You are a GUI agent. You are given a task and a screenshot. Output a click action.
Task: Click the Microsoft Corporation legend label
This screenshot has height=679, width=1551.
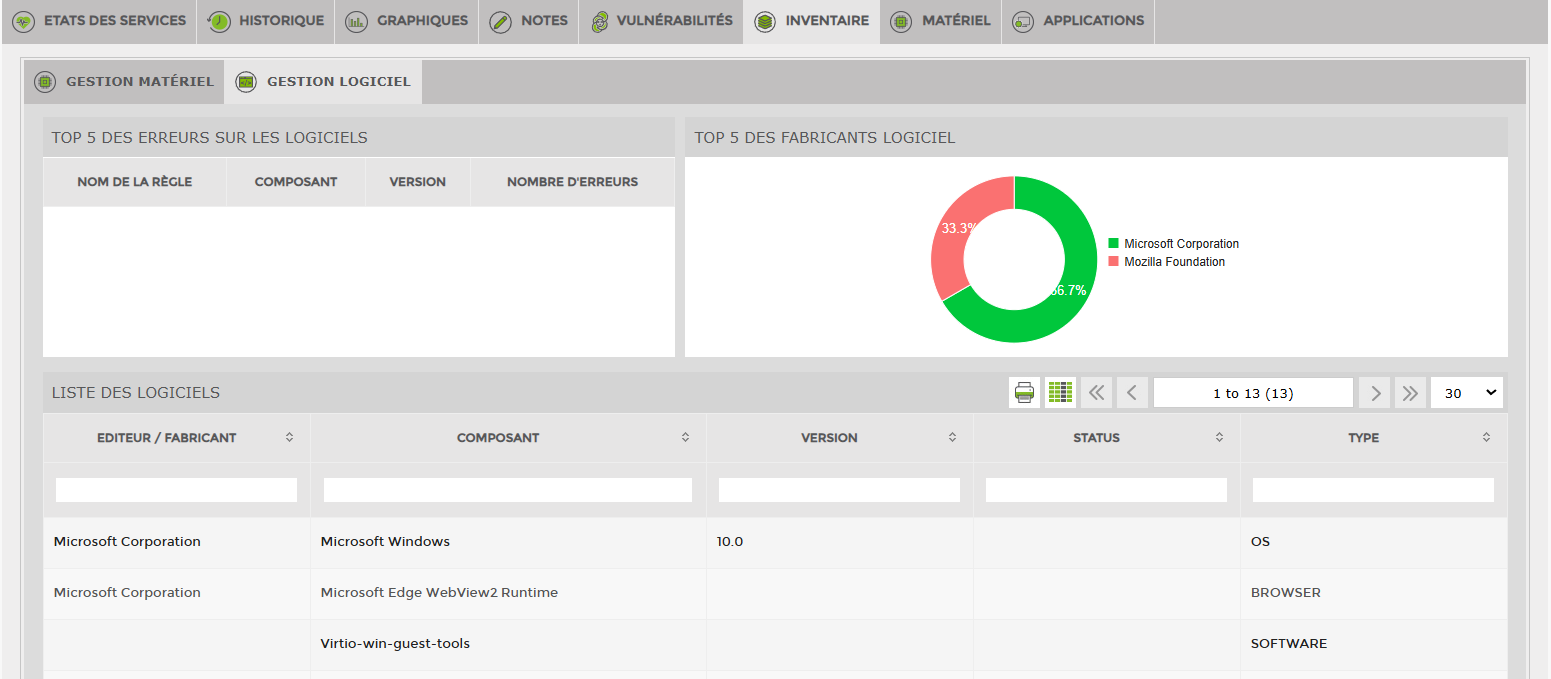coord(1181,244)
